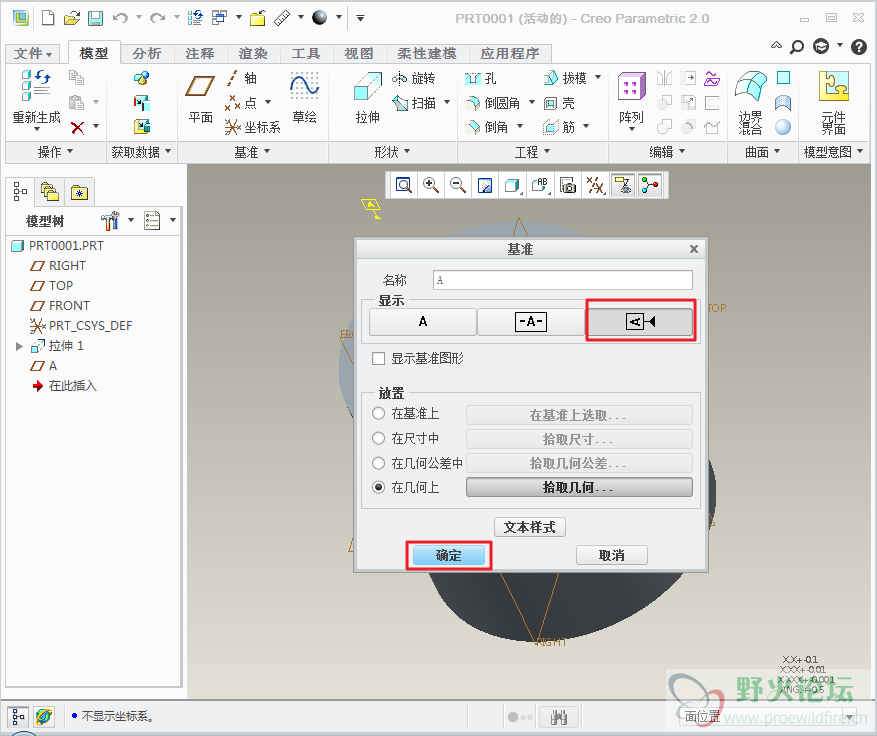Image resolution: width=877 pixels, height=736 pixels.
Task: Open the 工程 group dropdown
Action: (532, 152)
